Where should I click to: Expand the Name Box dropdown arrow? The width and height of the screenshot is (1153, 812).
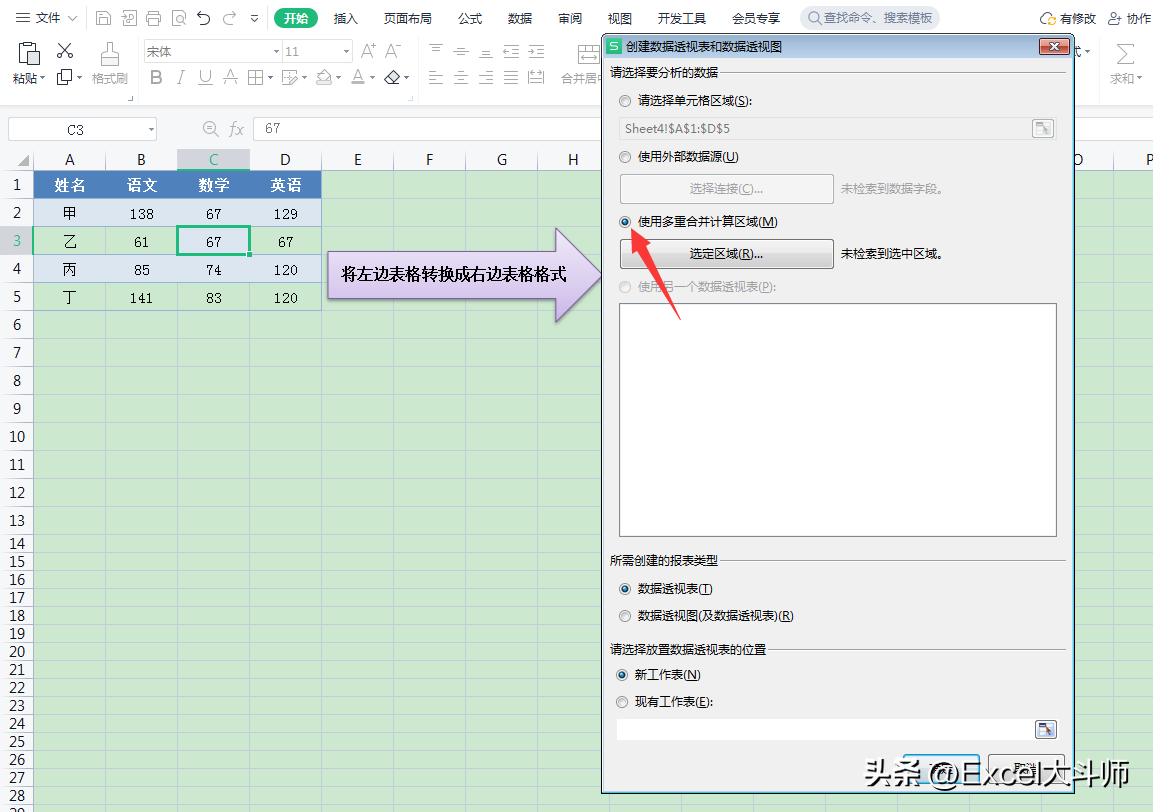tap(151, 129)
